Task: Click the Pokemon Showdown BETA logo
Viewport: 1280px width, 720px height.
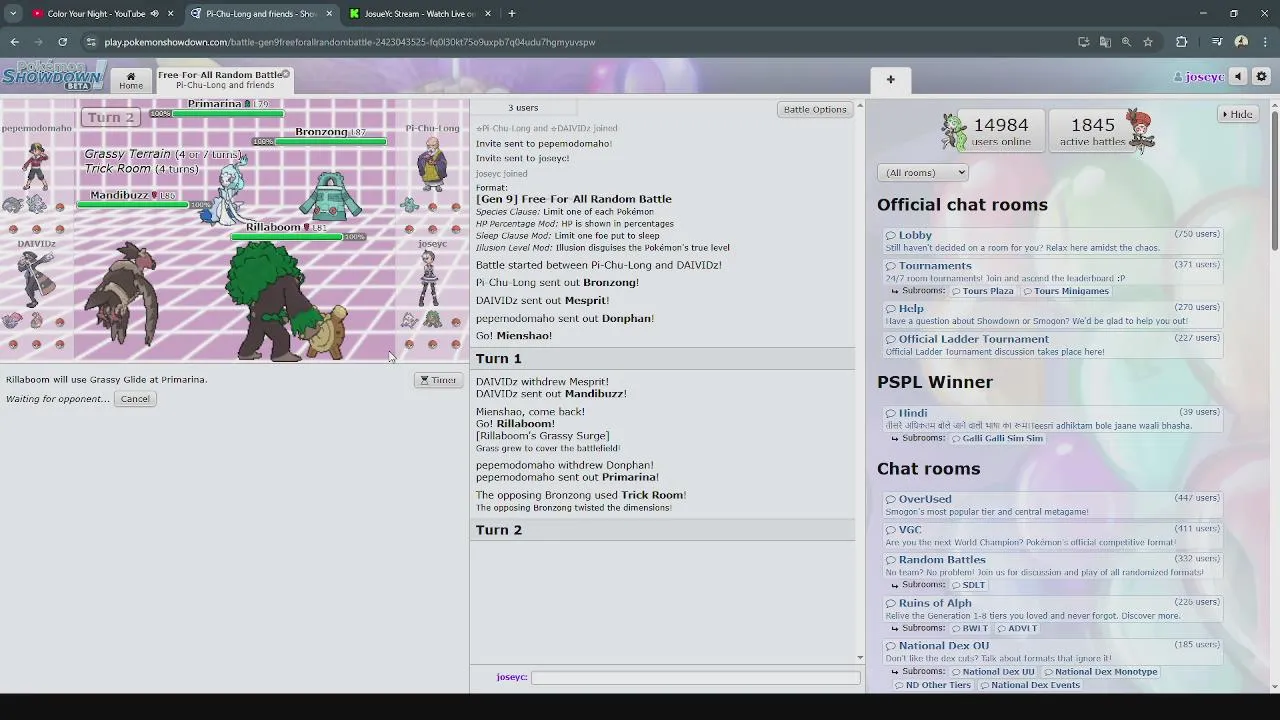Action: click(x=53, y=76)
